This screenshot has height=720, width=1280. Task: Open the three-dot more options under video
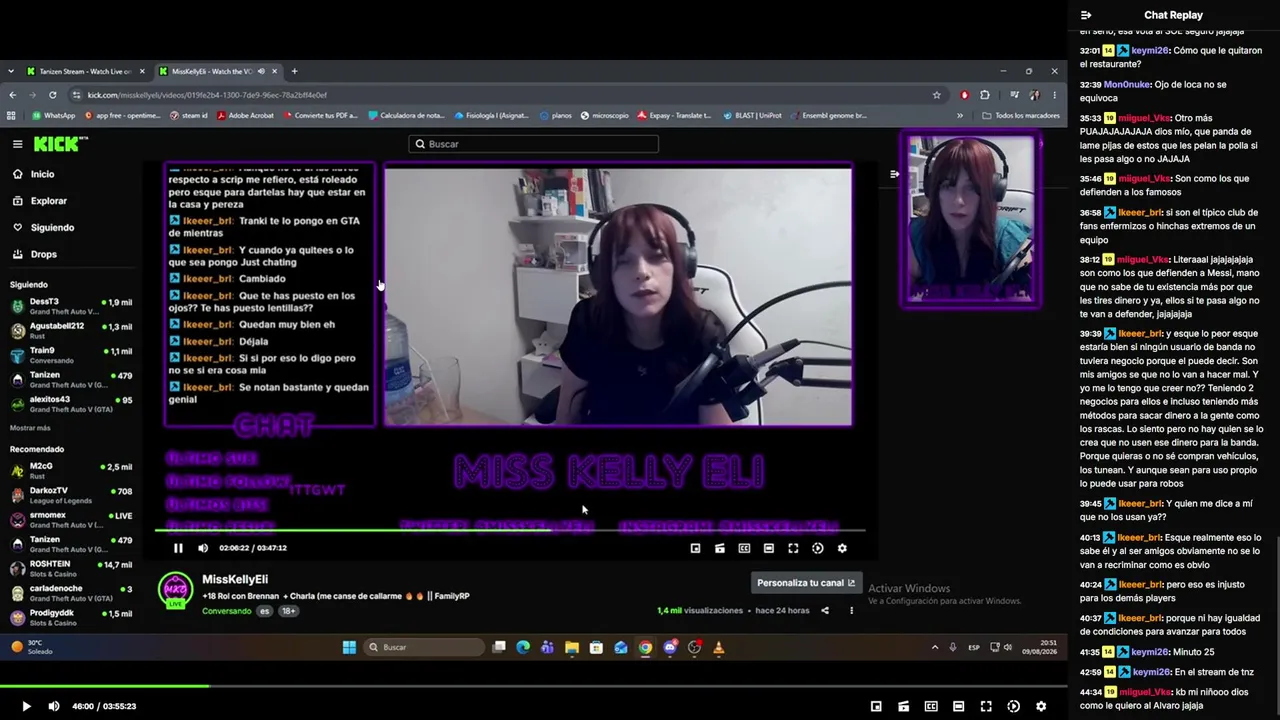point(852,610)
